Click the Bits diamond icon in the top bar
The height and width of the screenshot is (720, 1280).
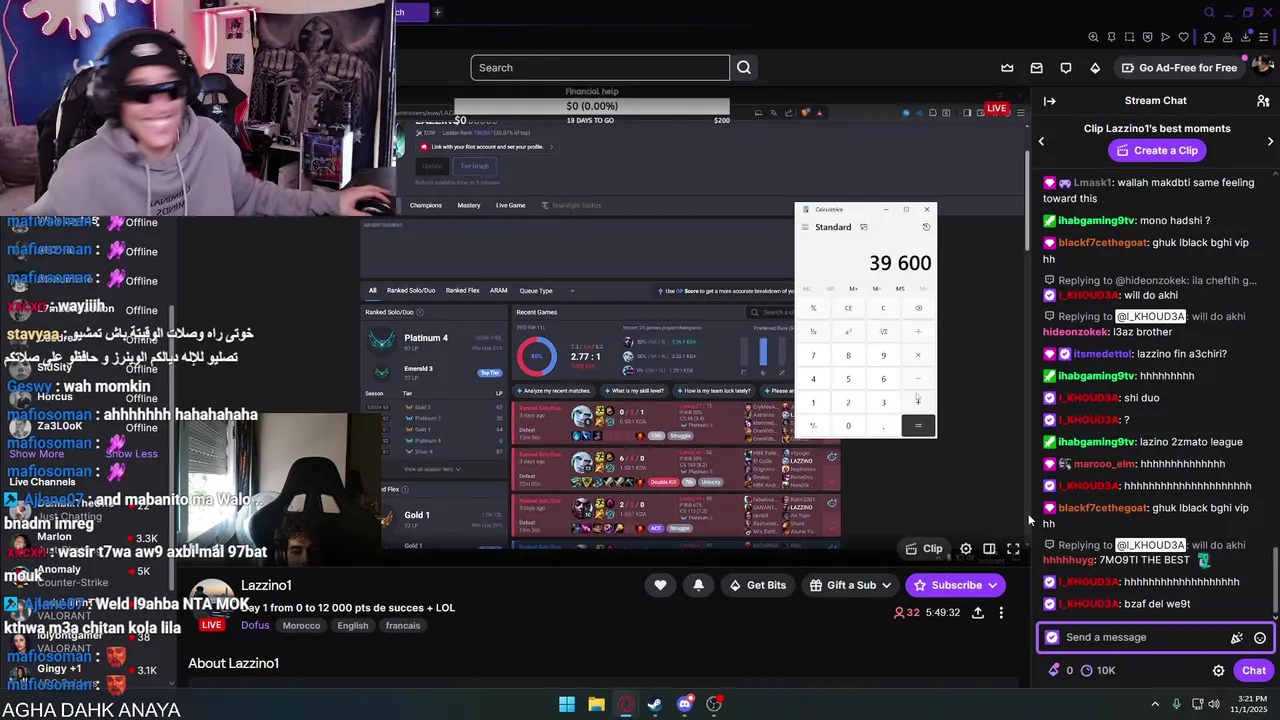(x=1095, y=68)
